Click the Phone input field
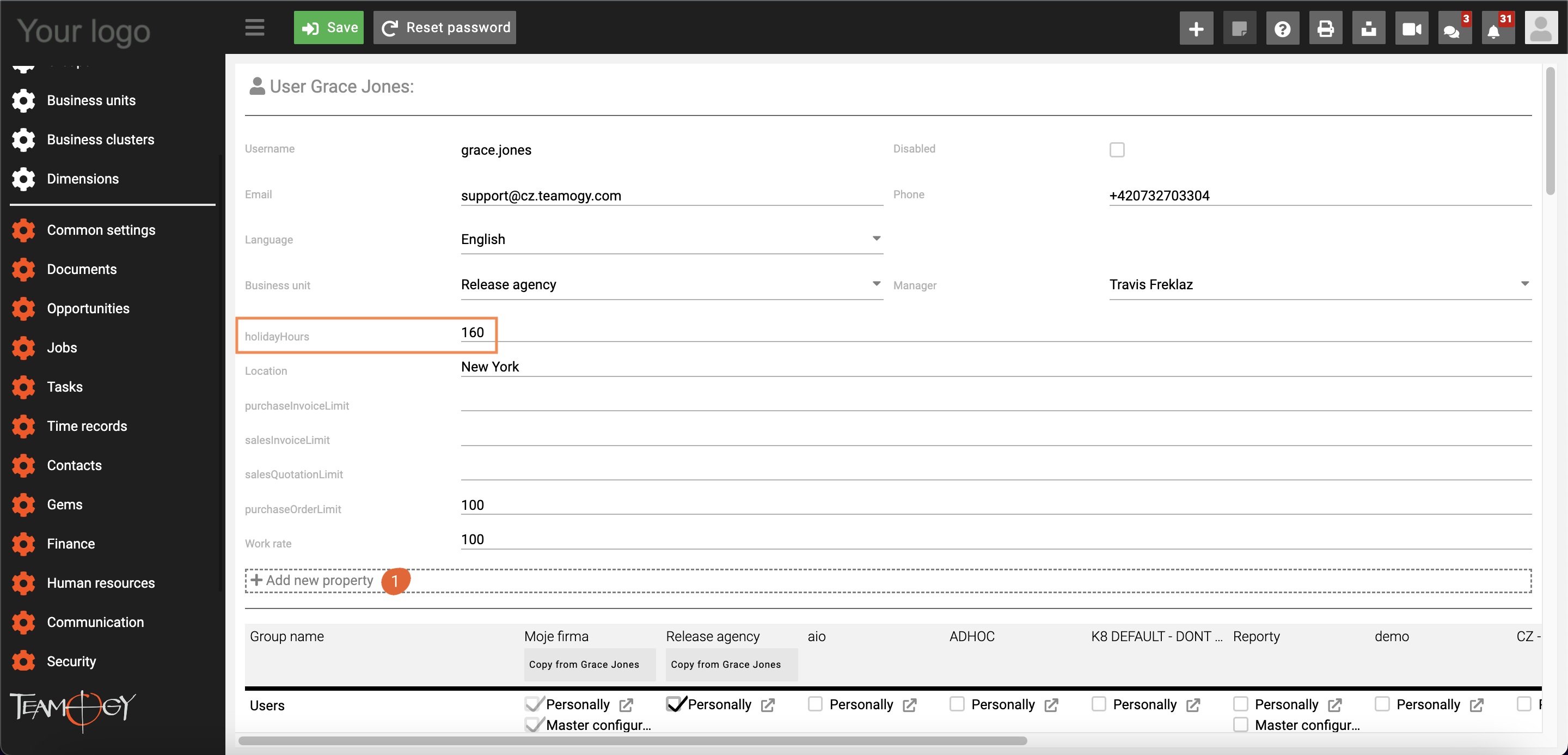Screen dimensions: 1568x755 click(1320, 196)
